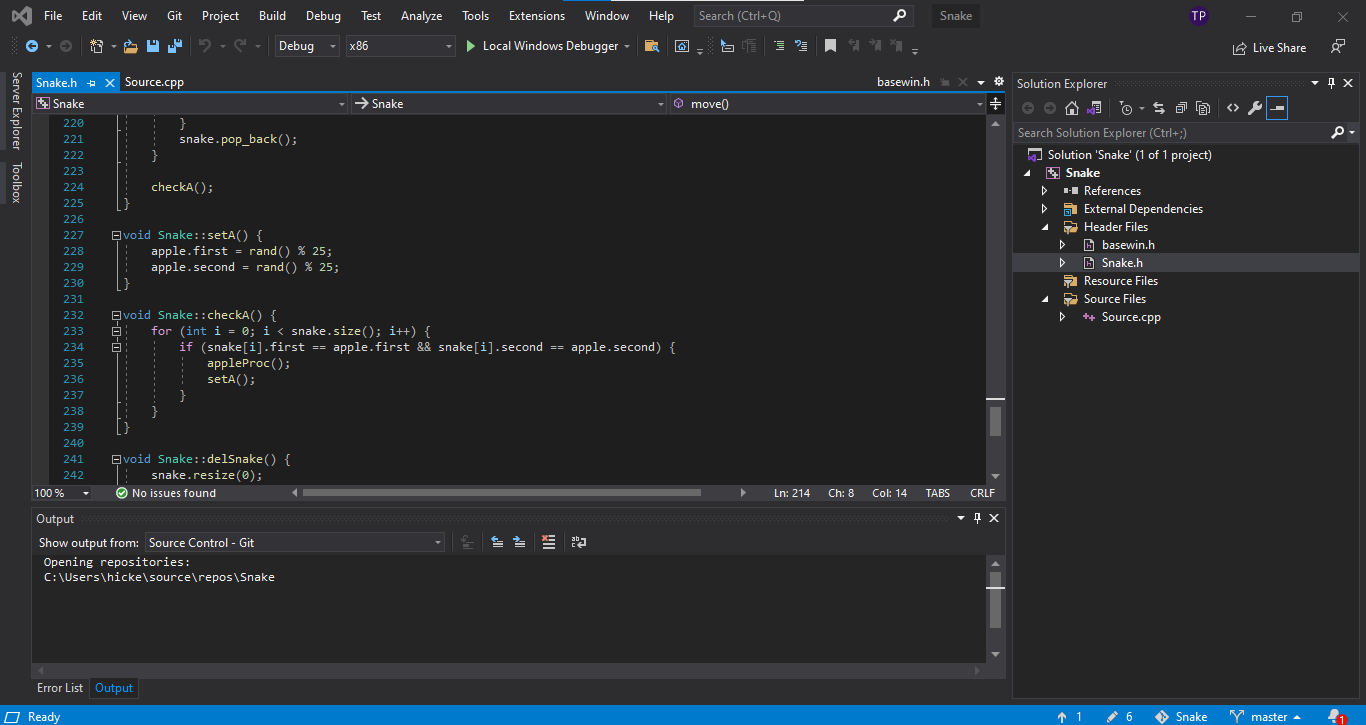Click Collapse All in Solution Explorer toolbar
Image resolution: width=1366 pixels, height=725 pixels.
(x=1181, y=108)
